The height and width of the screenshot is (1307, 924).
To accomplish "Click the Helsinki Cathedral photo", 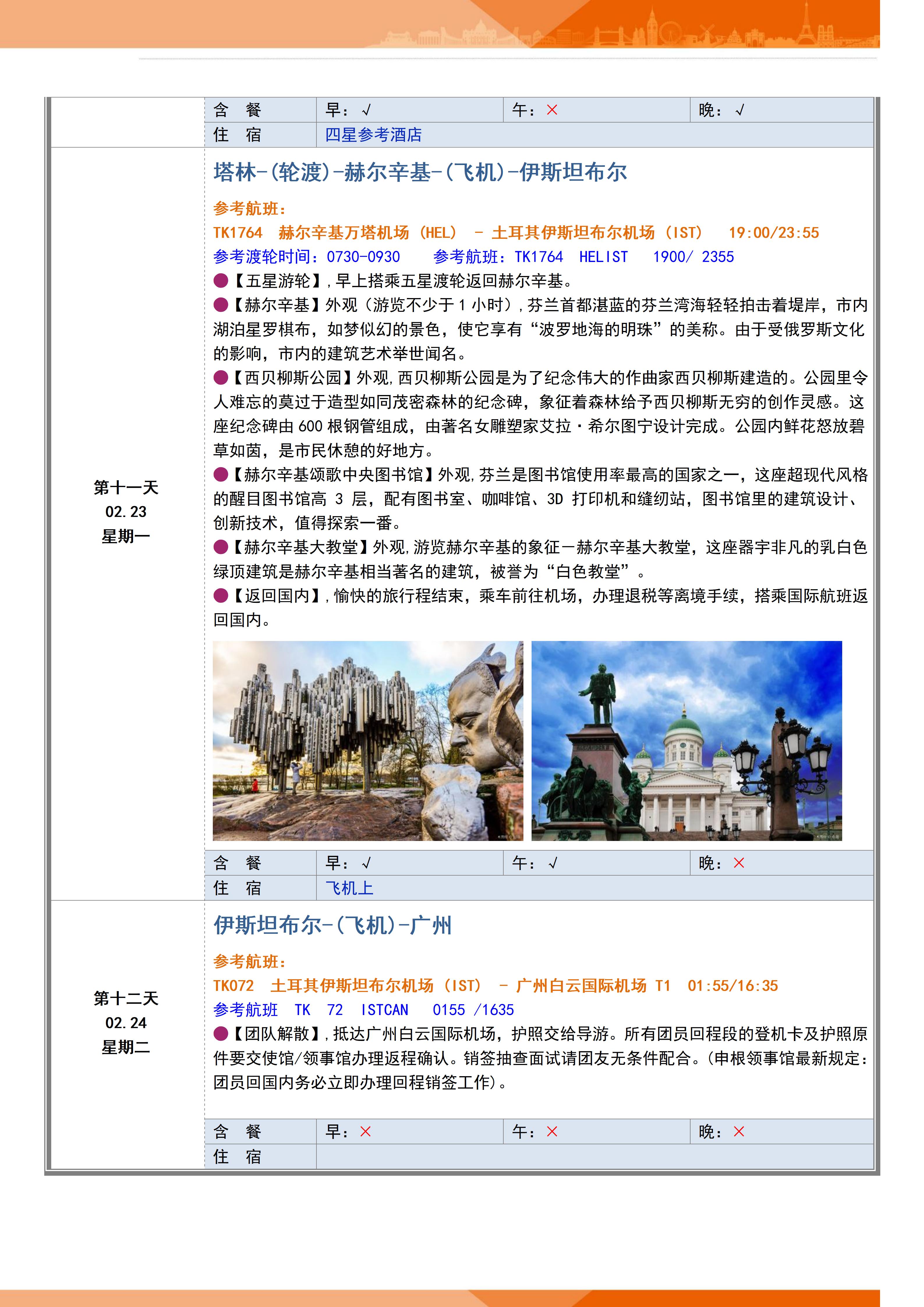I will [x=686, y=740].
